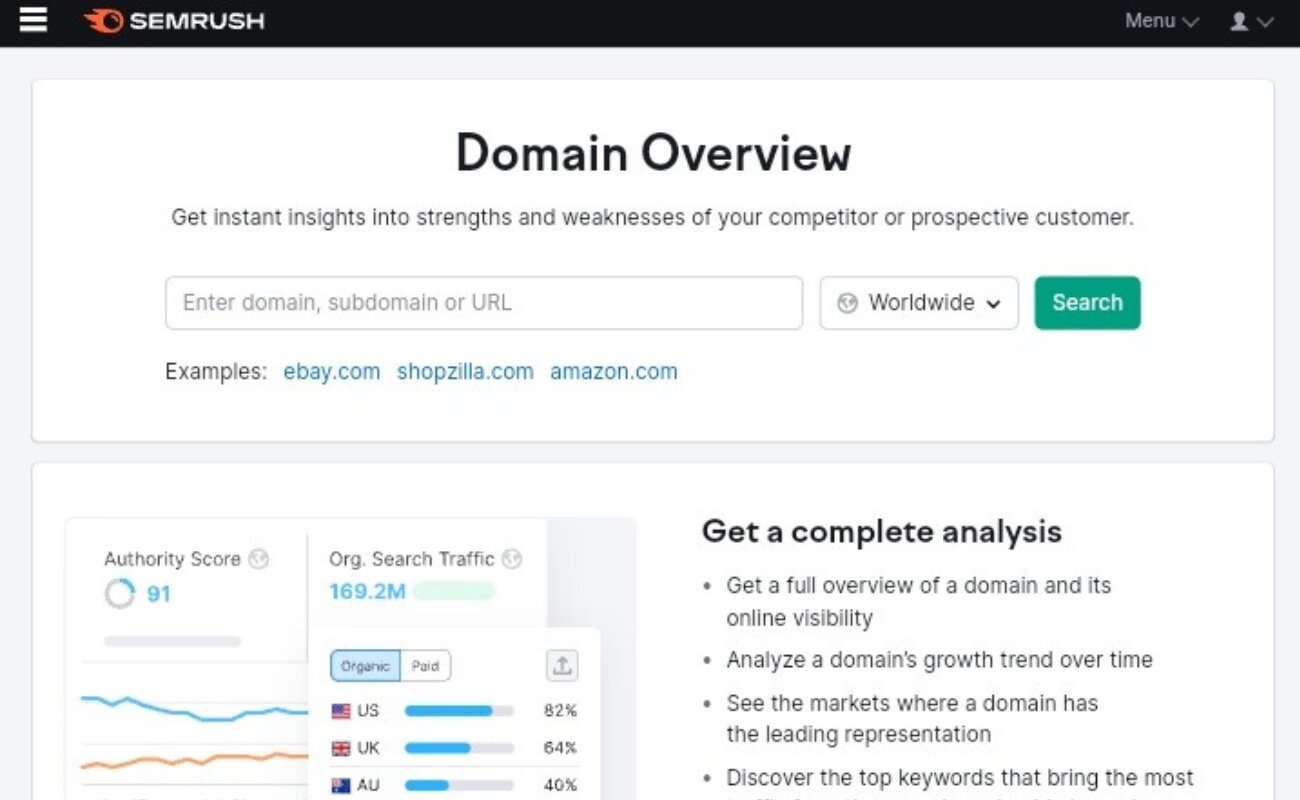Click the Authority Score donut chart
This screenshot has height=800, width=1300.
click(x=119, y=594)
